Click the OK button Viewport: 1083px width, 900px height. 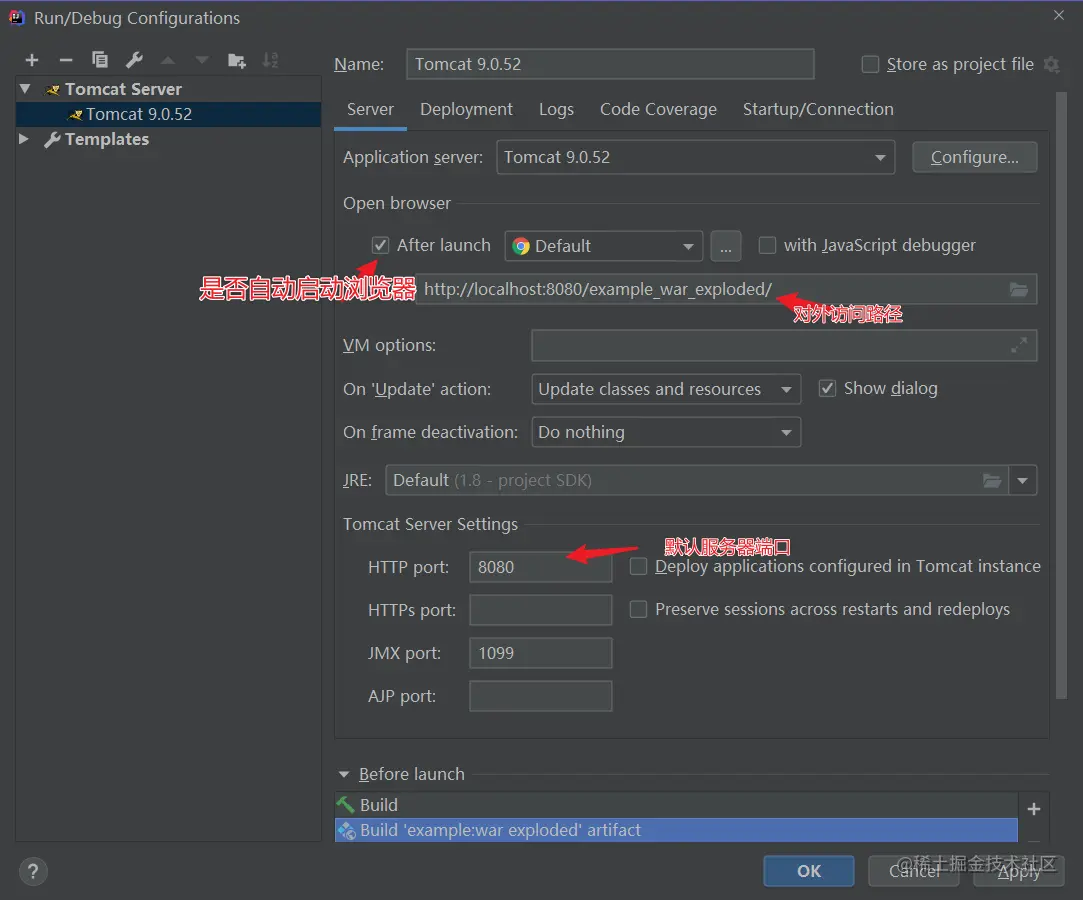tap(809, 871)
